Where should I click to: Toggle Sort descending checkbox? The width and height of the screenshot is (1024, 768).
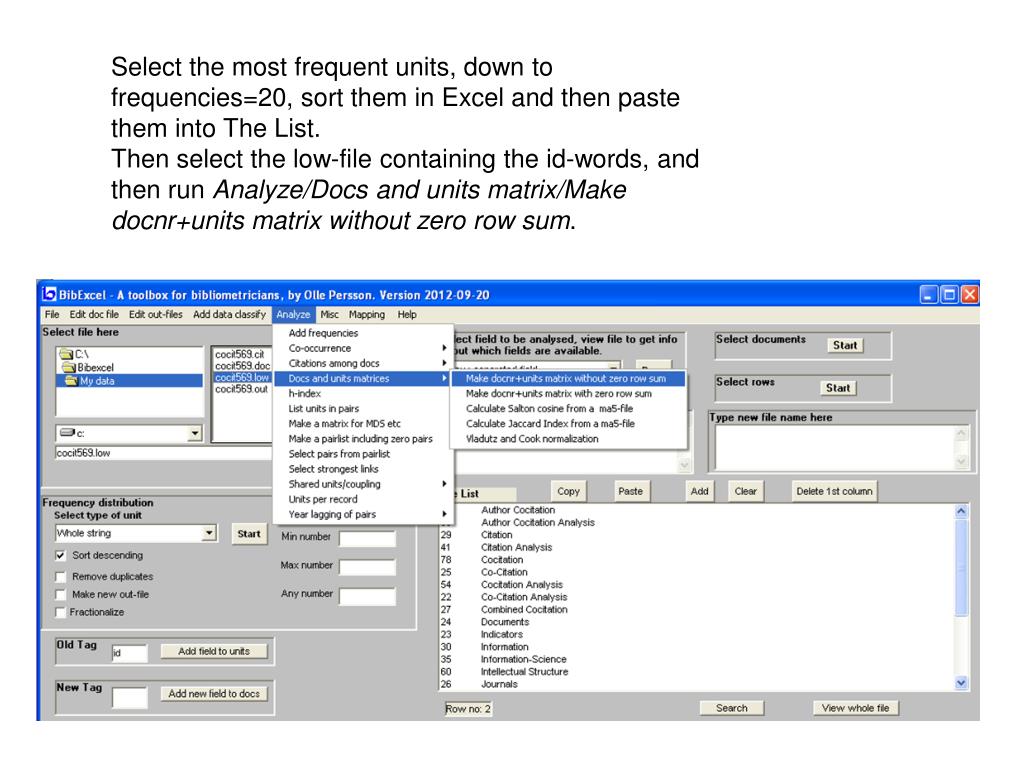61,555
